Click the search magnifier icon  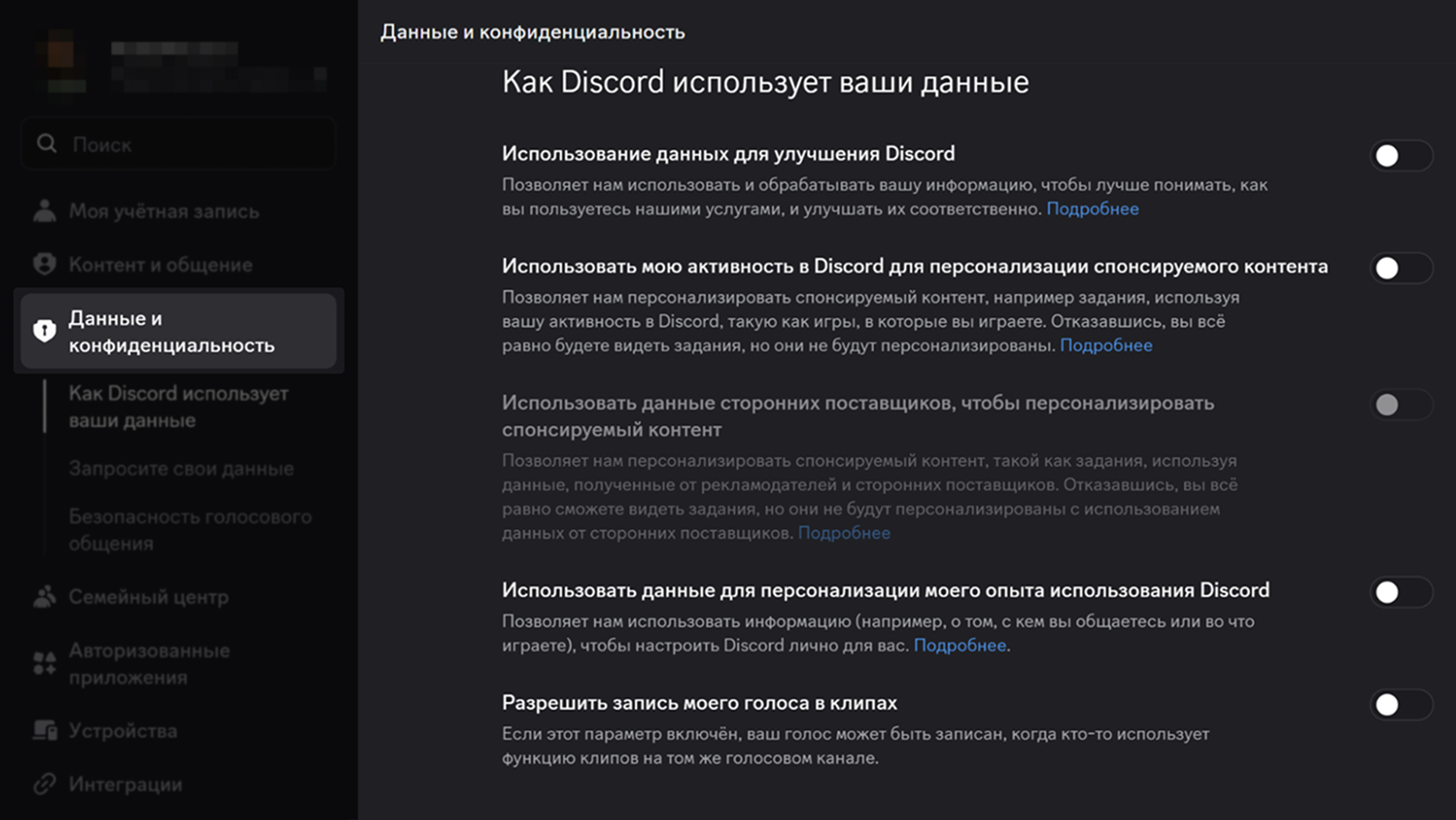pos(46,144)
